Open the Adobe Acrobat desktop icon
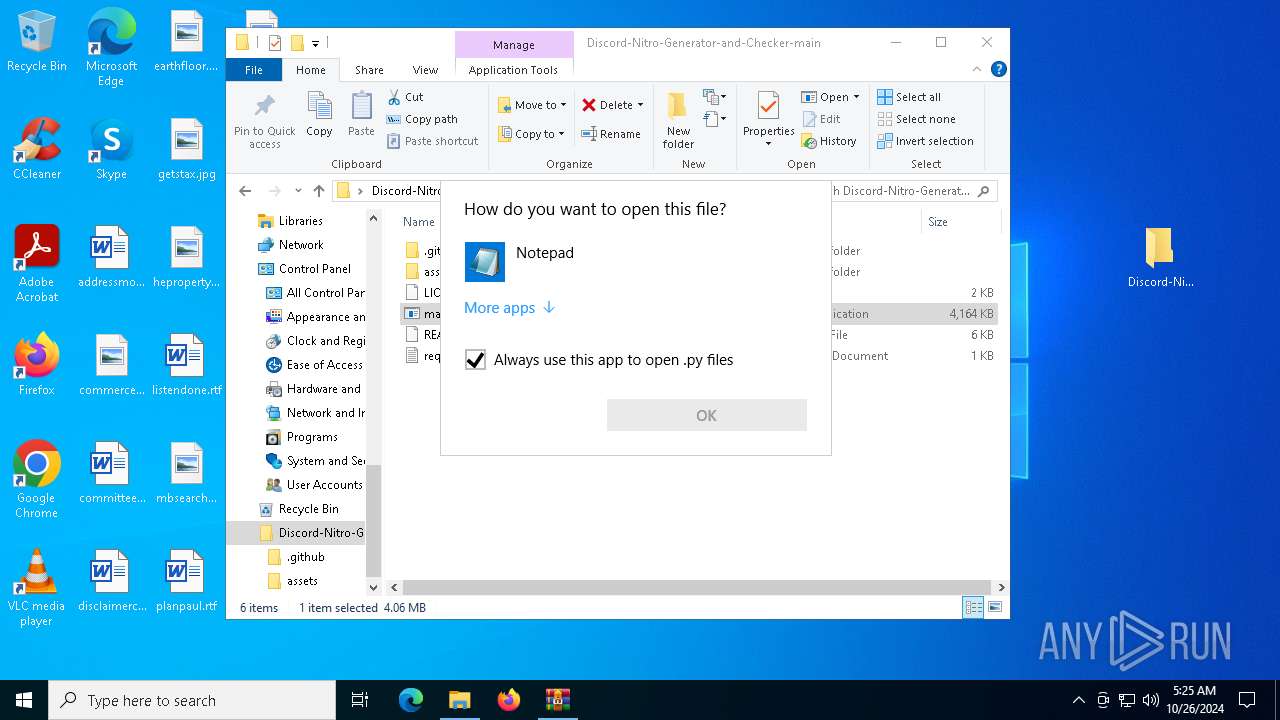This screenshot has width=1280, height=720. (37, 264)
